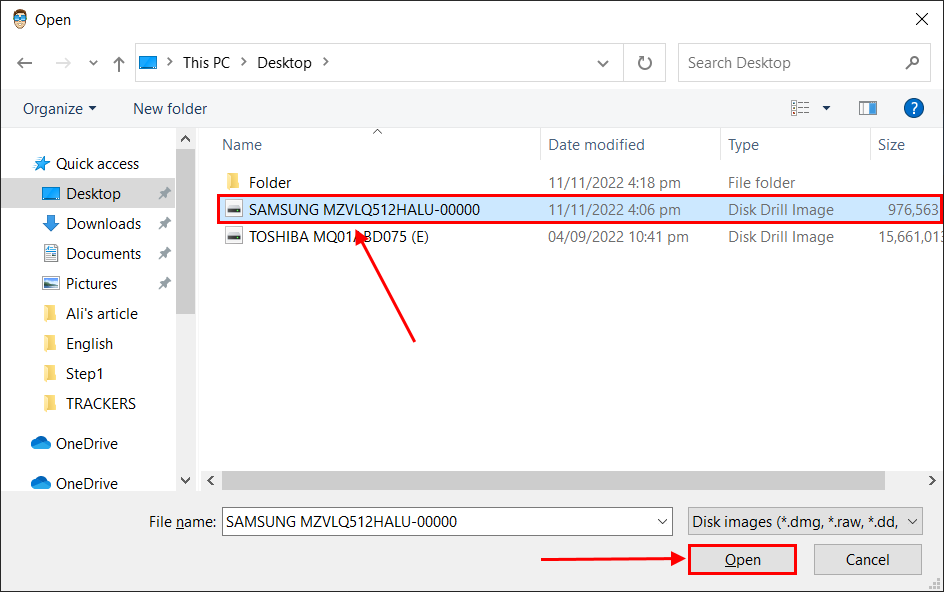Click pin icon next to Desktop
The height and width of the screenshot is (592, 944).
[x=164, y=193]
